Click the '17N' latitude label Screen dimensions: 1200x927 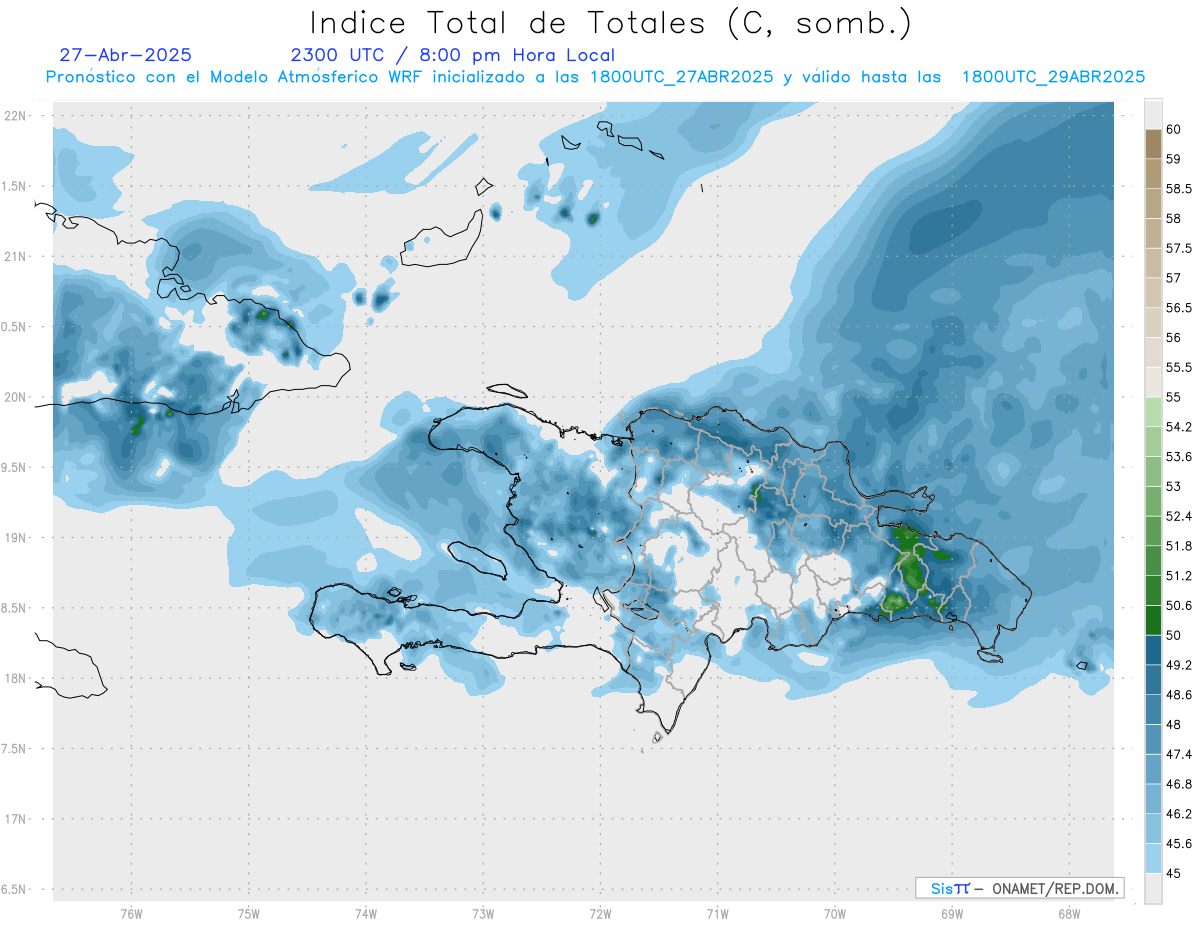click(15, 819)
